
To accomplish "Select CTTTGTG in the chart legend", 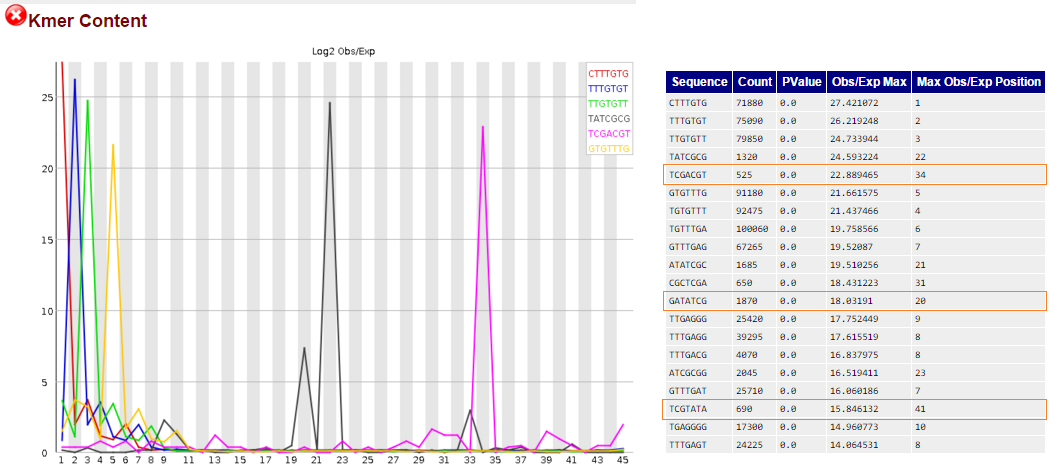I will (608, 73).
